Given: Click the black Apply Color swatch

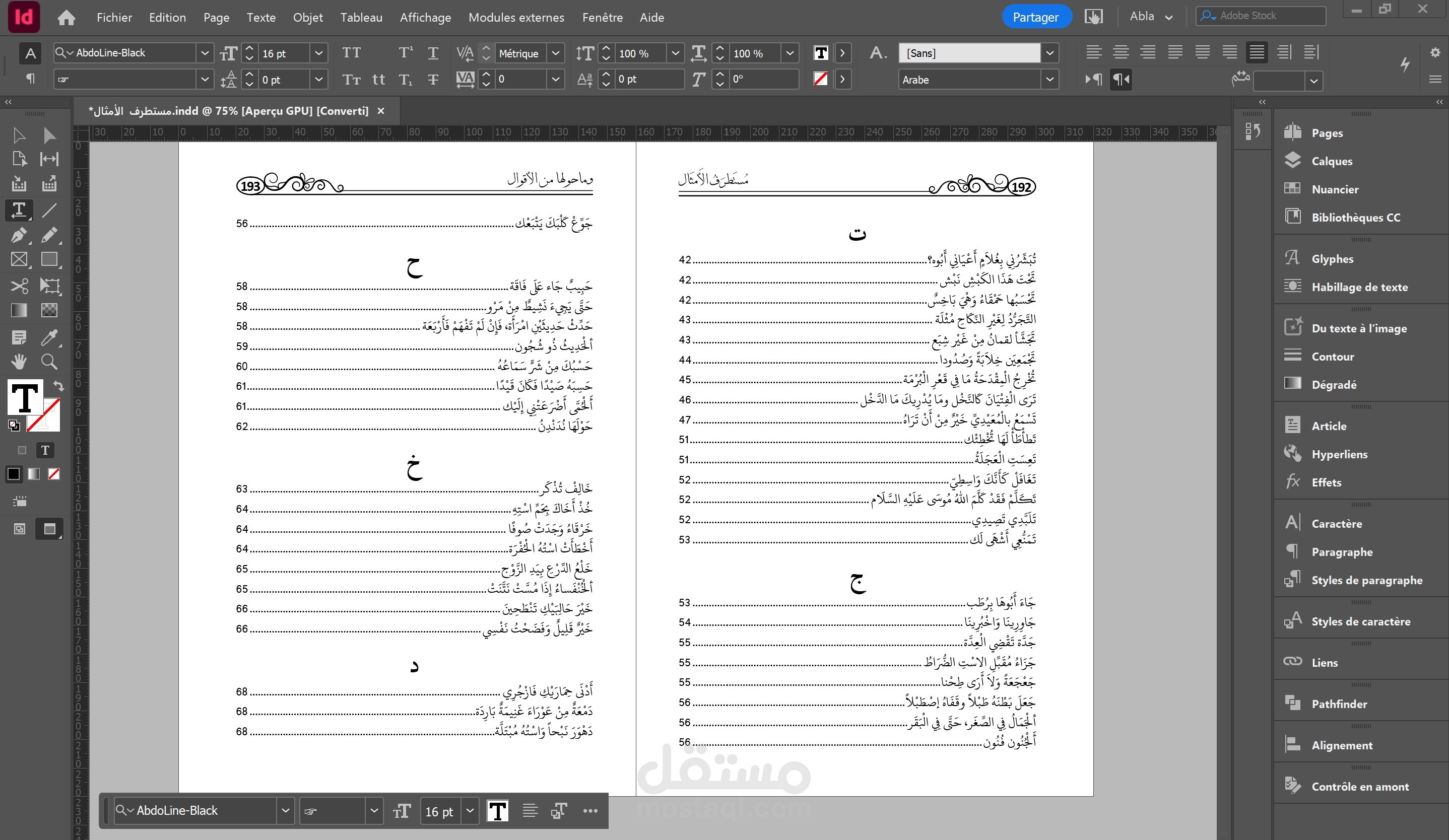Looking at the screenshot, I should click(x=14, y=474).
